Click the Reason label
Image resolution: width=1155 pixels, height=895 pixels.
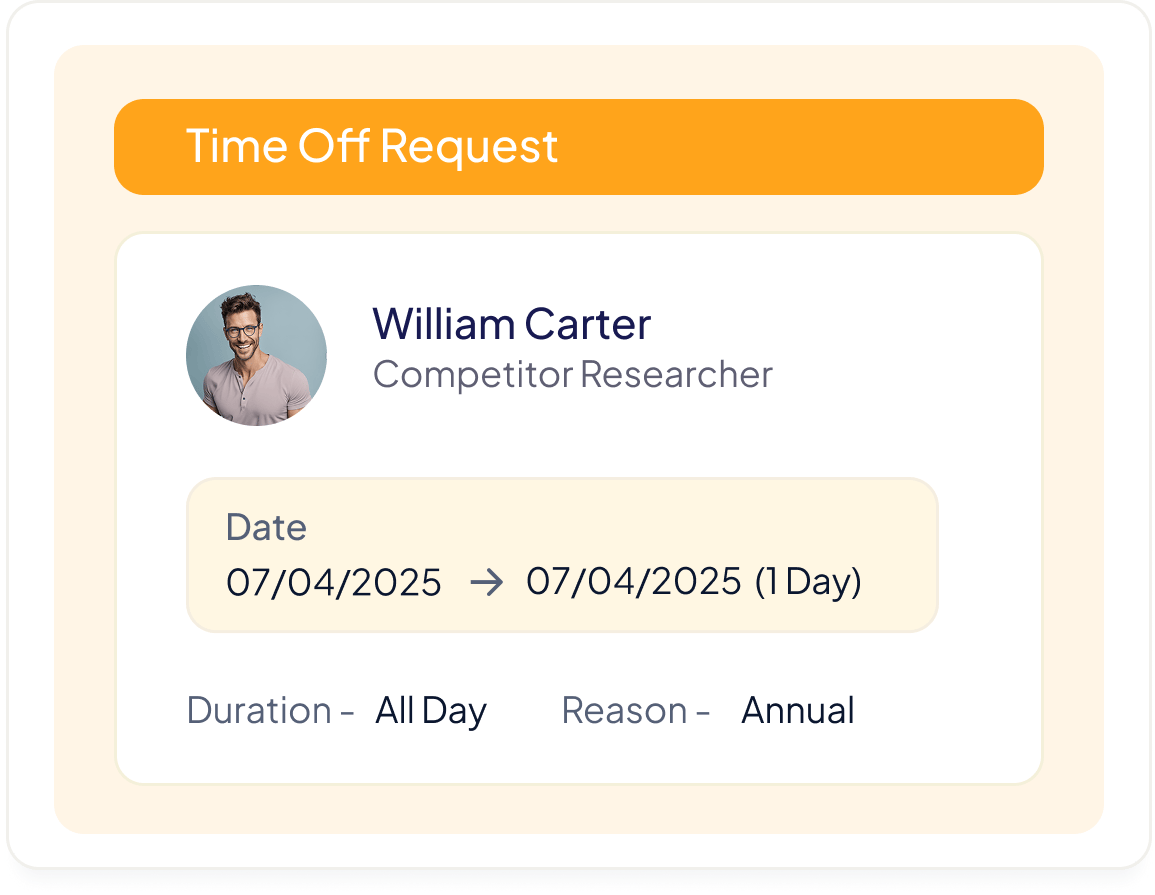(624, 710)
